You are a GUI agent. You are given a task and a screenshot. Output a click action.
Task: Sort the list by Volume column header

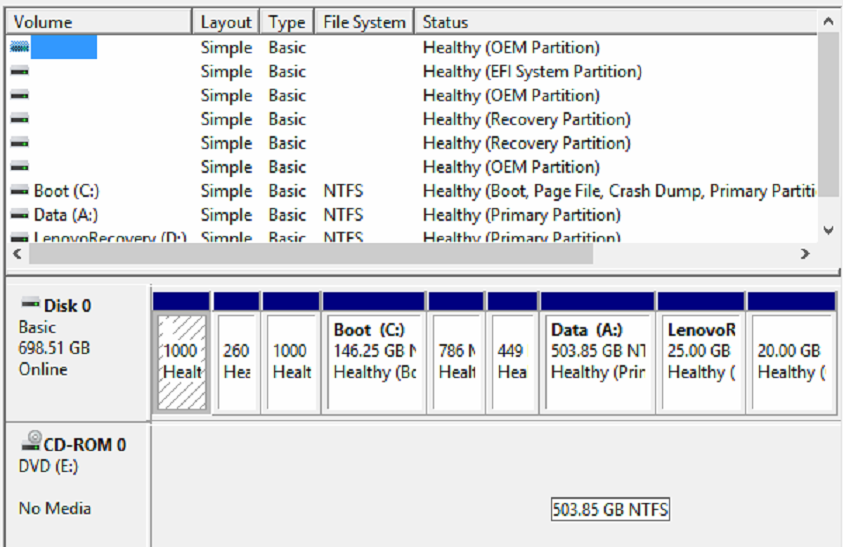[x=98, y=21]
